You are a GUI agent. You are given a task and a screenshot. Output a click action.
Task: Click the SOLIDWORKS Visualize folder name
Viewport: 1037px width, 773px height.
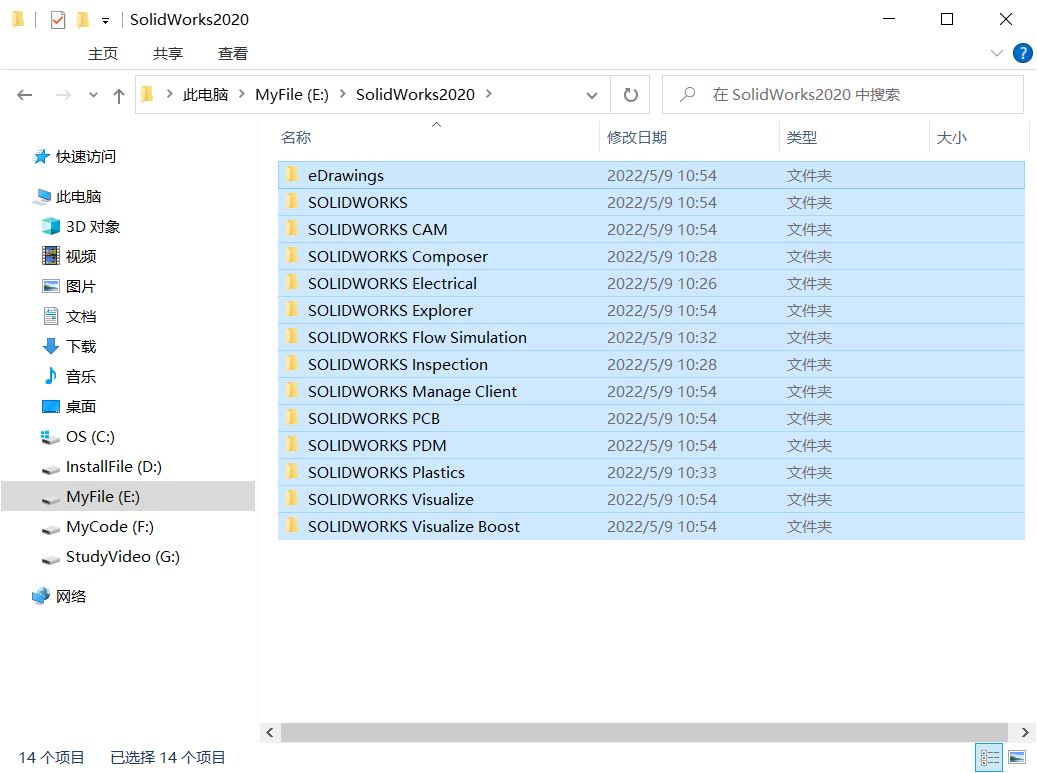point(391,499)
